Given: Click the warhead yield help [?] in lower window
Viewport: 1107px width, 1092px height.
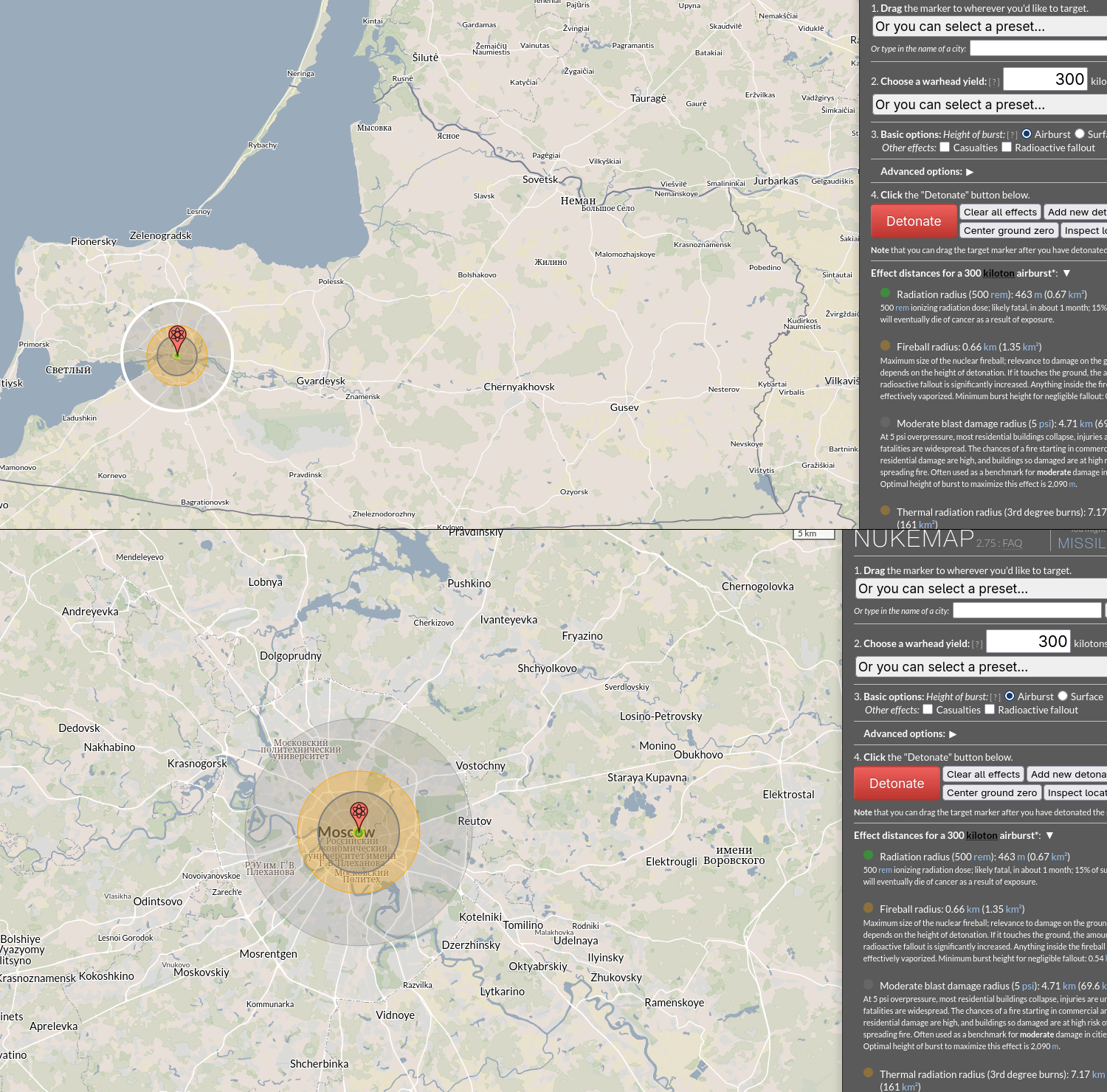Looking at the screenshot, I should click(x=977, y=644).
